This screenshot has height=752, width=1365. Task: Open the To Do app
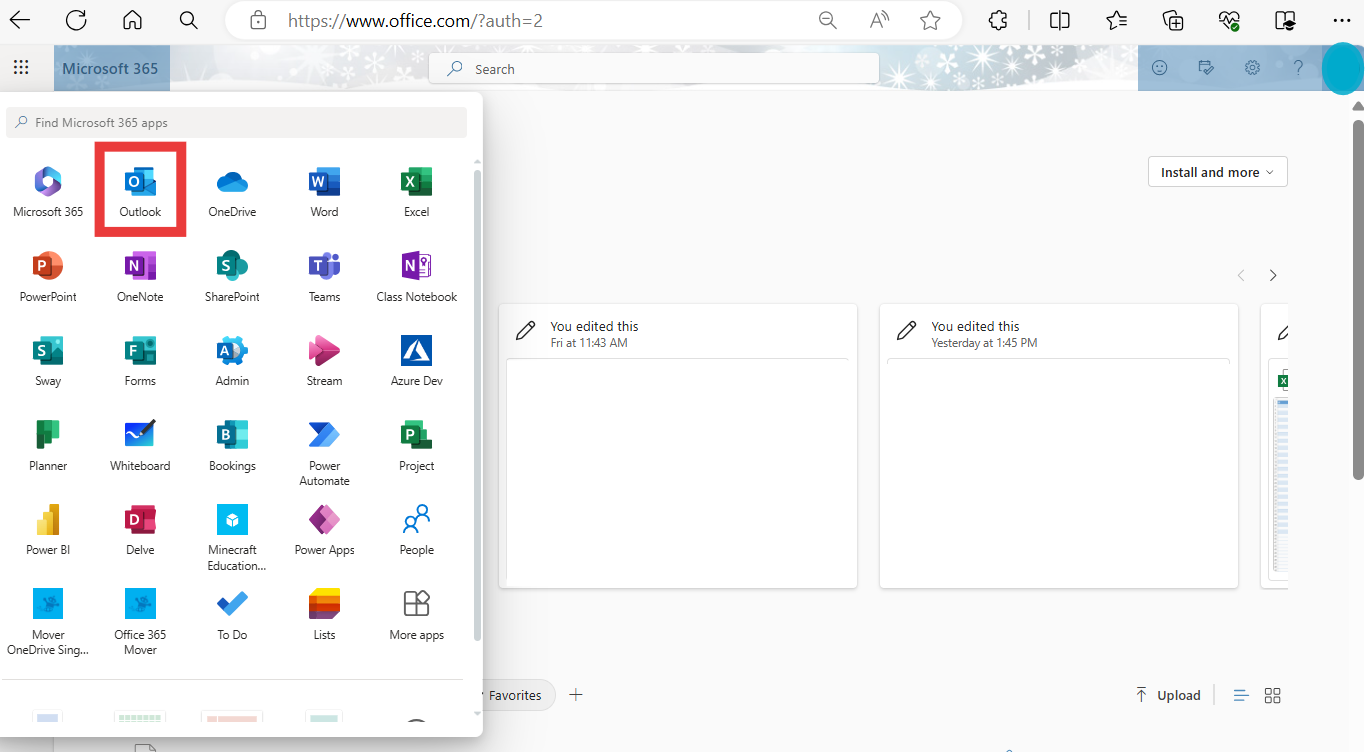click(x=232, y=614)
